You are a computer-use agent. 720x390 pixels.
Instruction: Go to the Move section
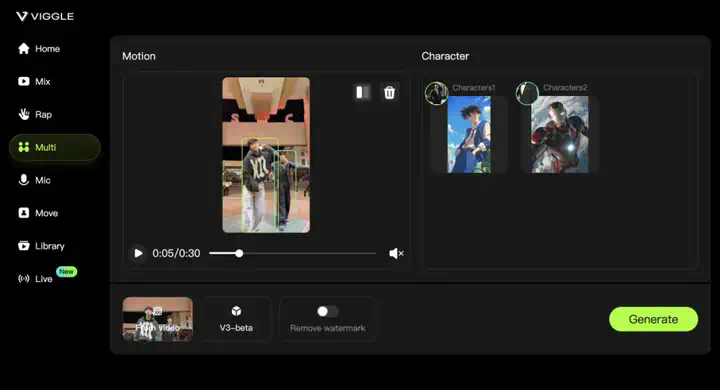pos(38,213)
